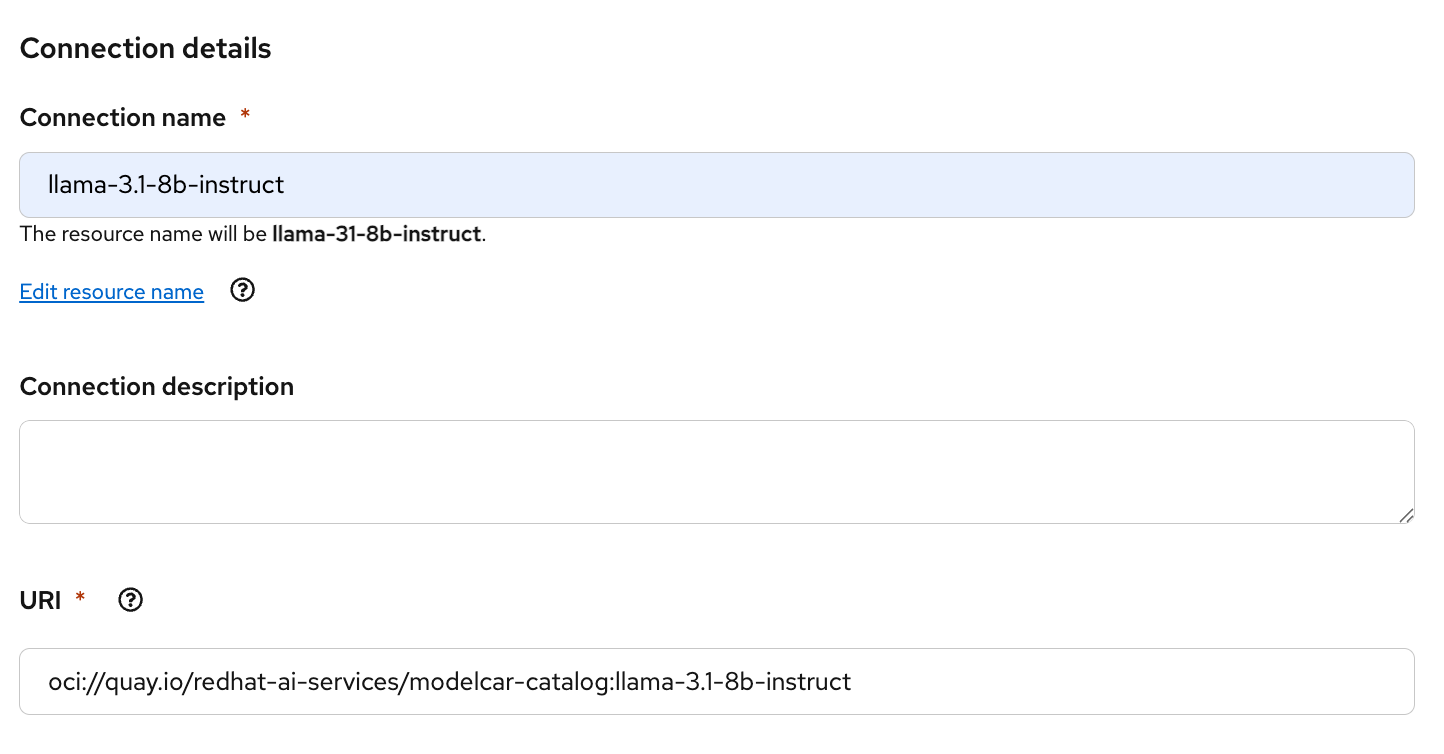Place cursor on "oci://" in URI field
The height and width of the screenshot is (754, 1444).
click(70, 682)
